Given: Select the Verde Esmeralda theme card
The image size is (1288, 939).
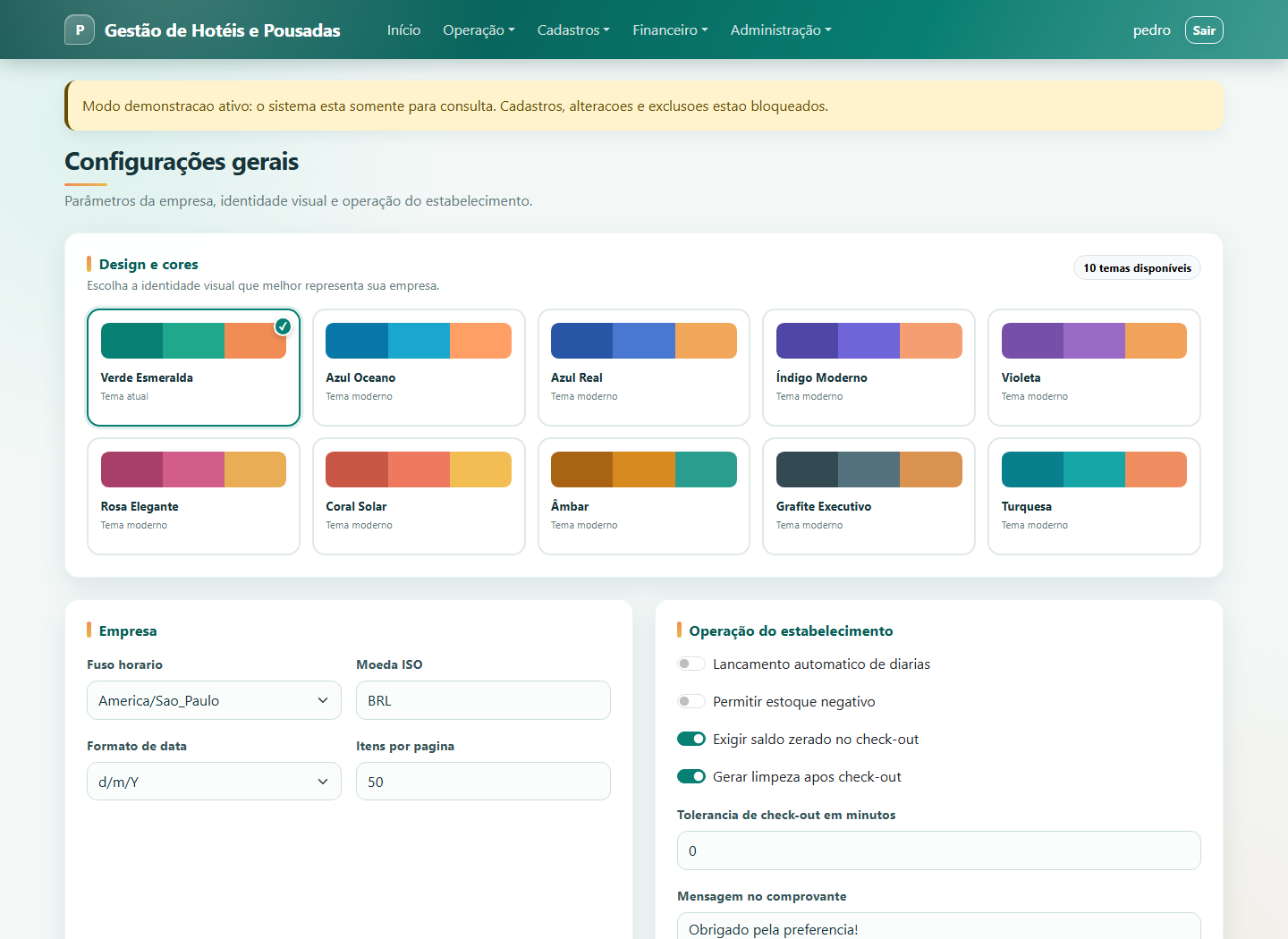Looking at the screenshot, I should coord(193,368).
